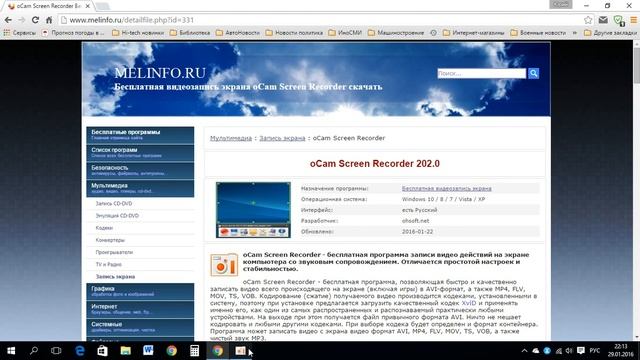Open the Другие закладки folder
Screen dimensions: 640x360
pos(610,33)
